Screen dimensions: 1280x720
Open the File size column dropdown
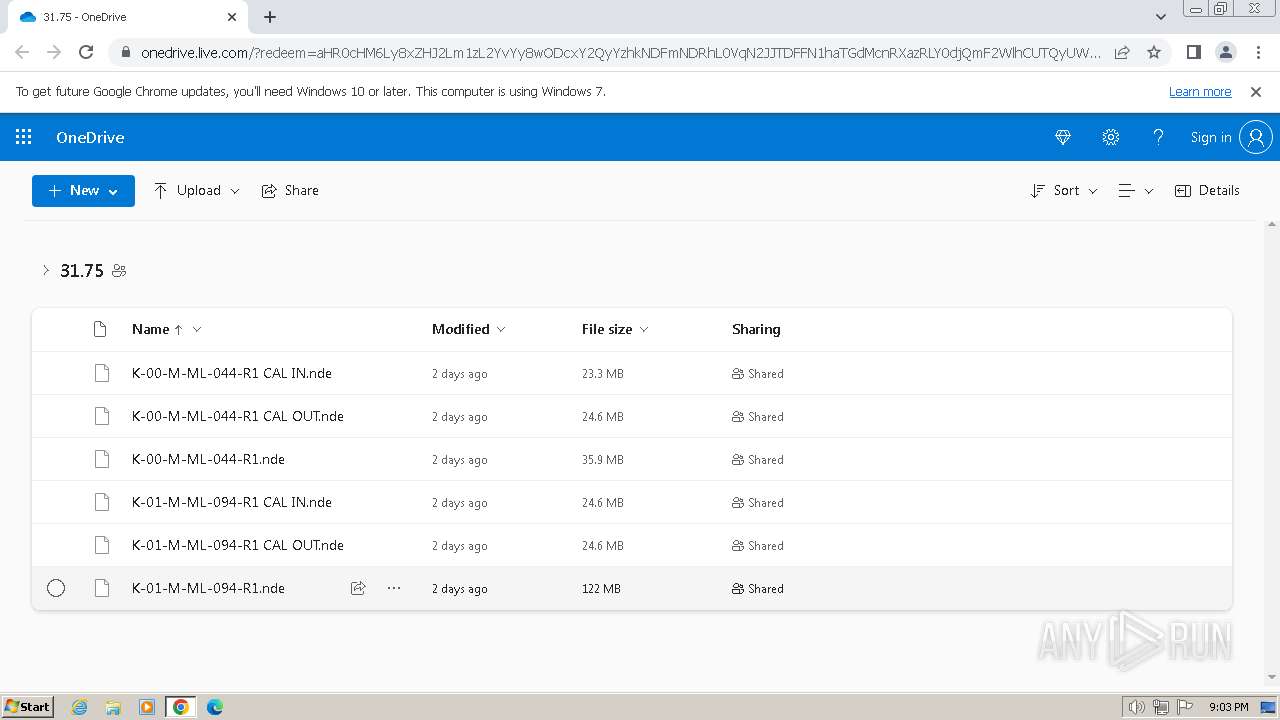click(x=615, y=329)
